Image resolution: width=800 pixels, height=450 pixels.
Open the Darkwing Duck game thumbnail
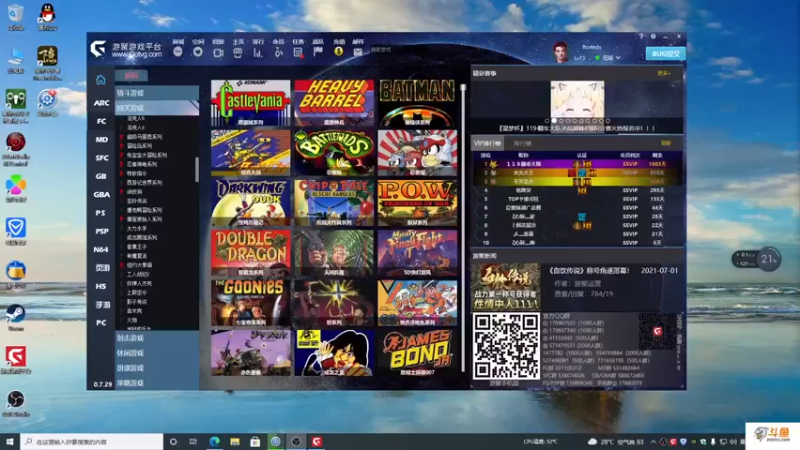click(x=251, y=203)
